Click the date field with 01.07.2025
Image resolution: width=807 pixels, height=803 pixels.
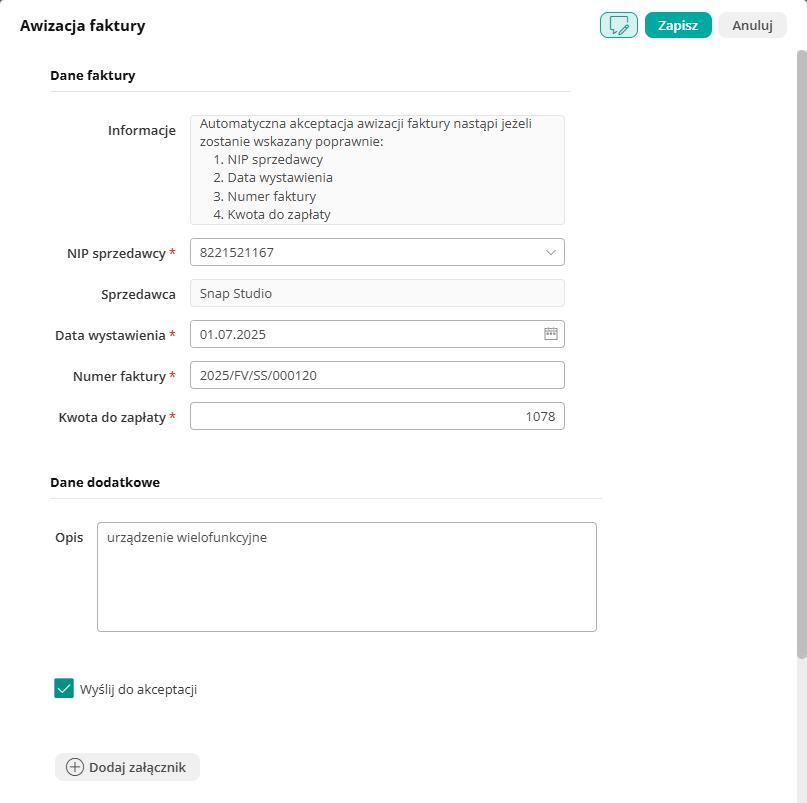coord(360,334)
